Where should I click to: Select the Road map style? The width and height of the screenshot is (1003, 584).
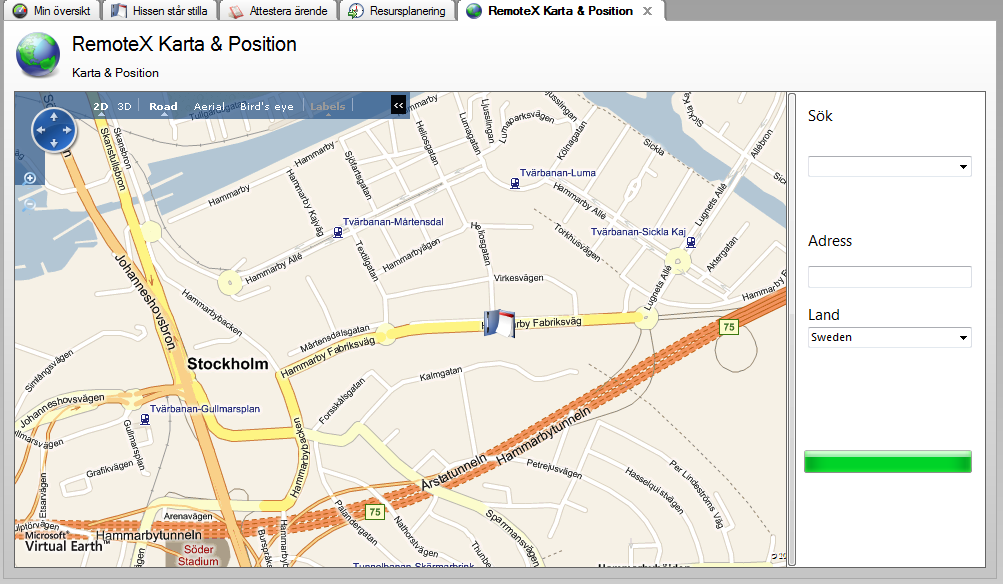point(163,107)
